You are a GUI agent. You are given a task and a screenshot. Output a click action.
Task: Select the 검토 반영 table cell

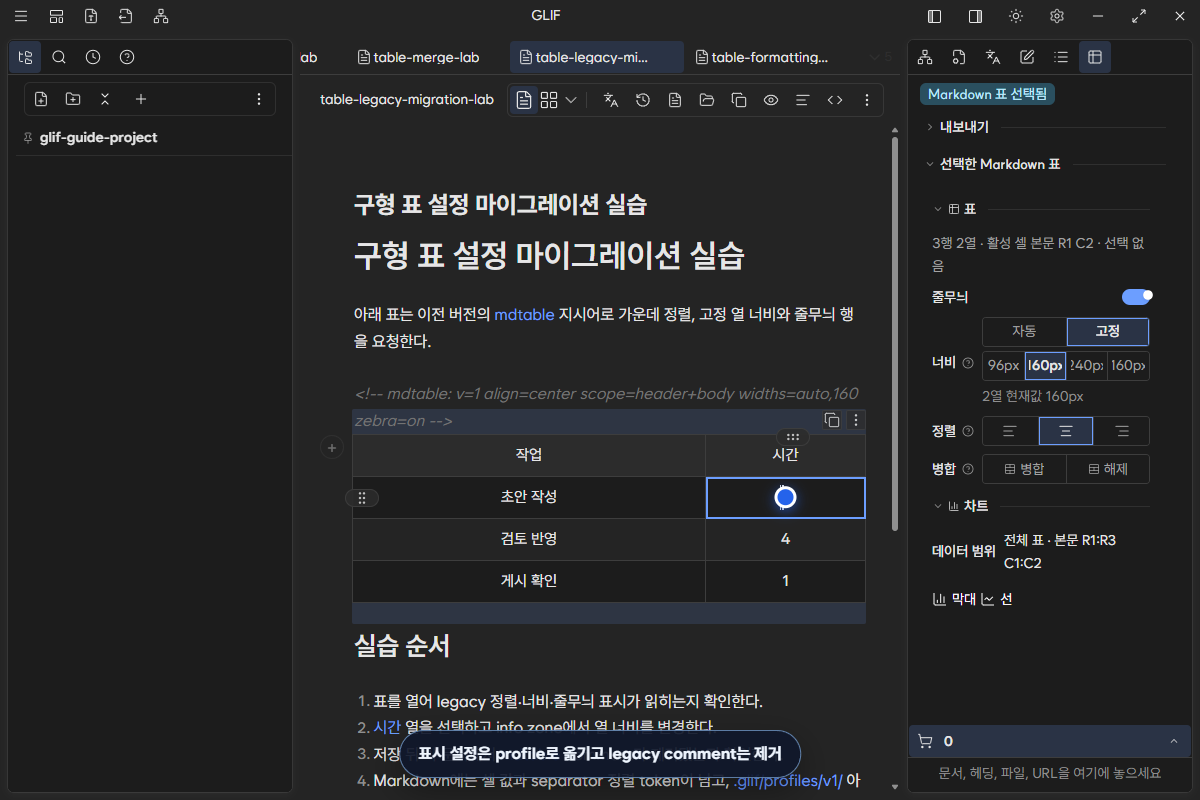click(529, 539)
